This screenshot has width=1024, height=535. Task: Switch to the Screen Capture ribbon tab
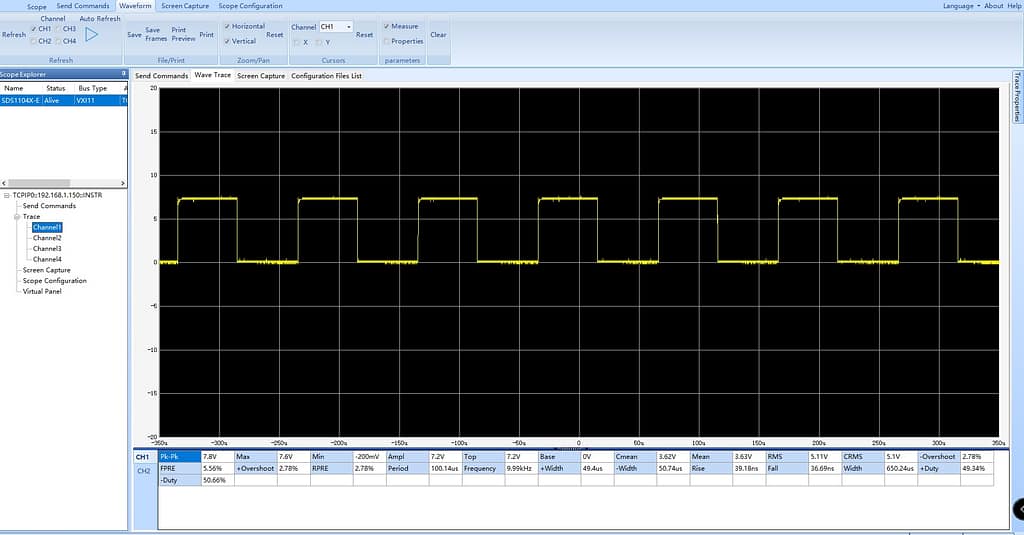pyautogui.click(x=183, y=6)
